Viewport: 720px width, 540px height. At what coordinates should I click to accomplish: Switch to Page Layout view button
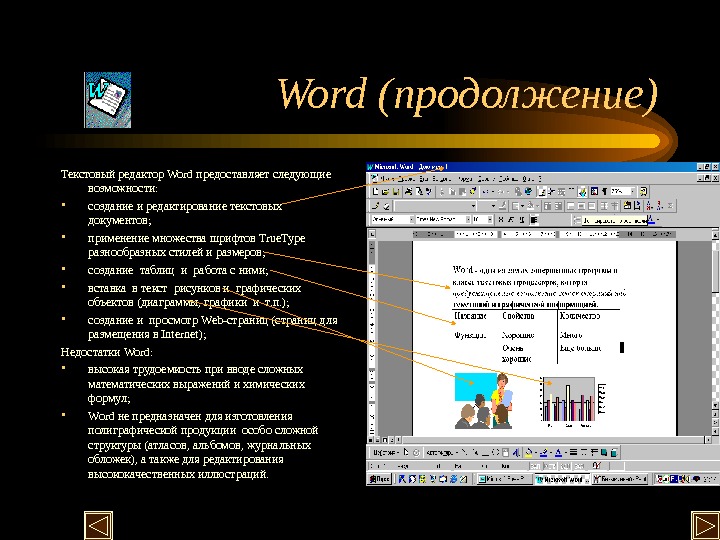[x=385, y=440]
